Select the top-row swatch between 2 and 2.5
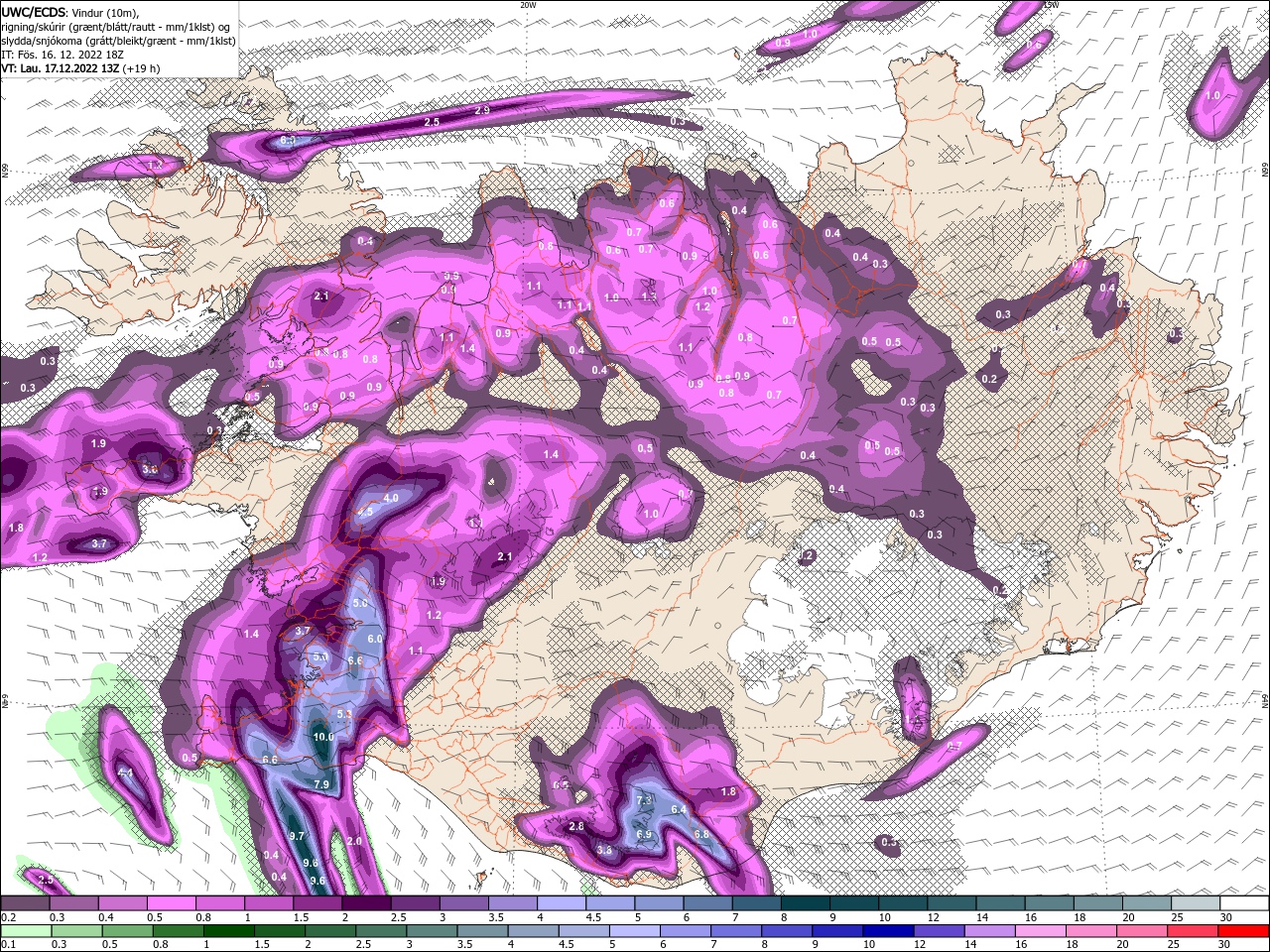 366,902
